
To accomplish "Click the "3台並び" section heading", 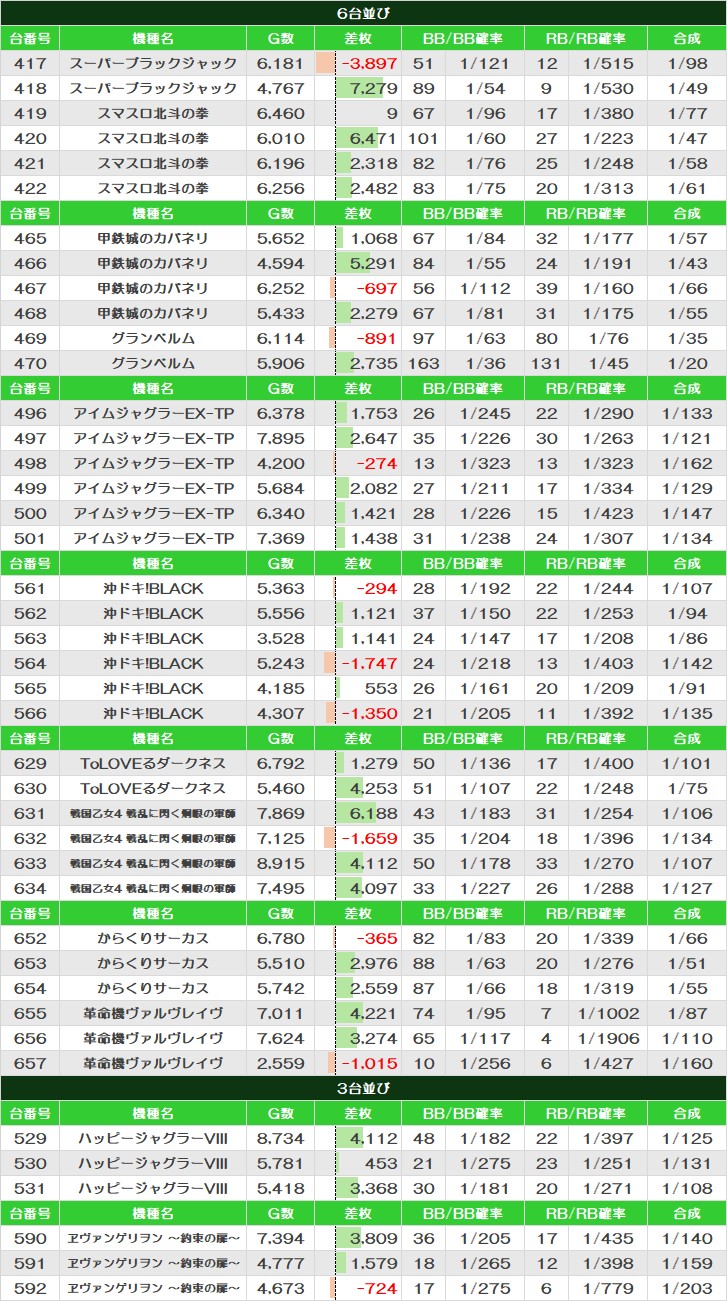I will 363,1088.
